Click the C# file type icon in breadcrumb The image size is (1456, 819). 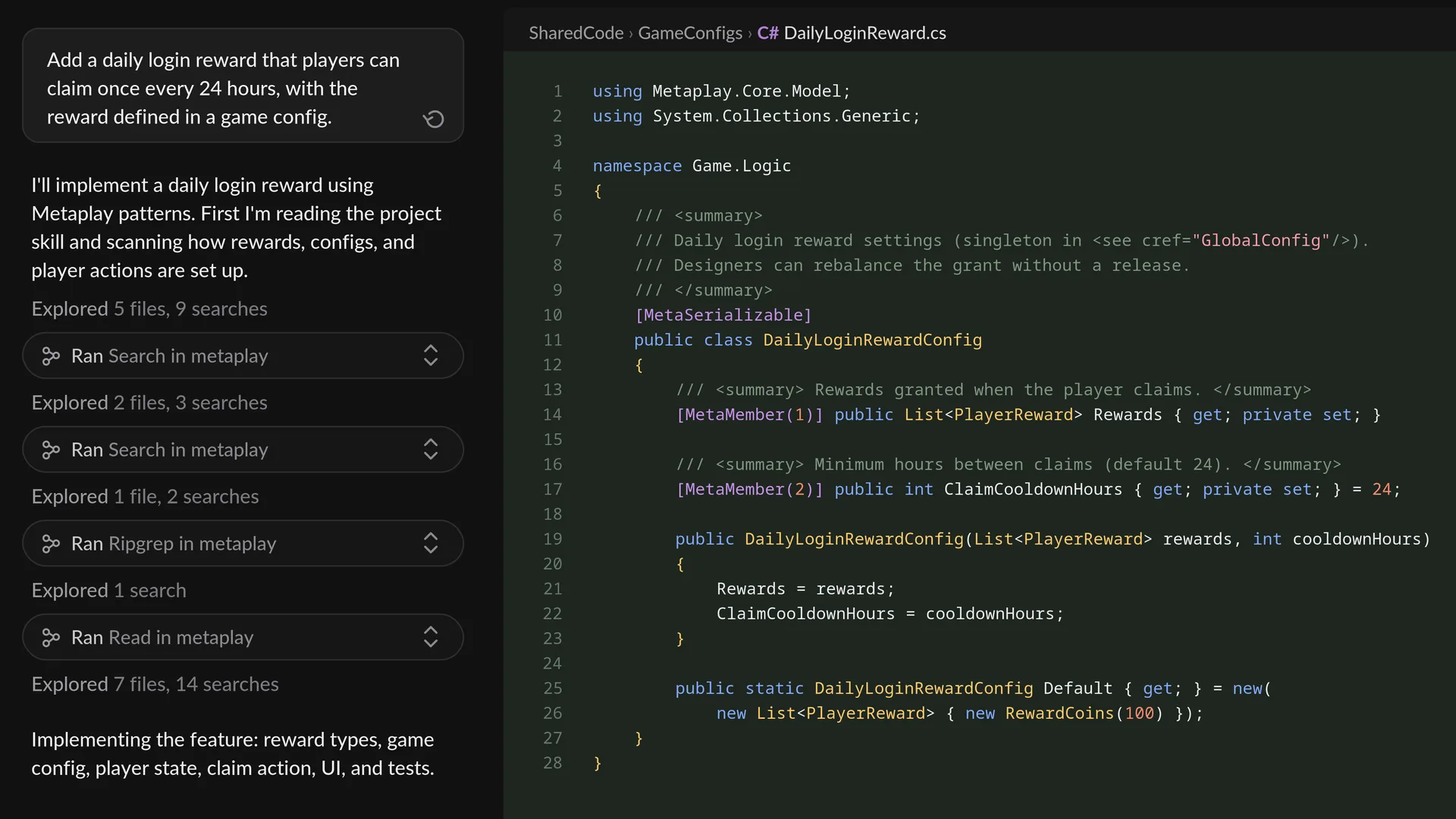(767, 33)
